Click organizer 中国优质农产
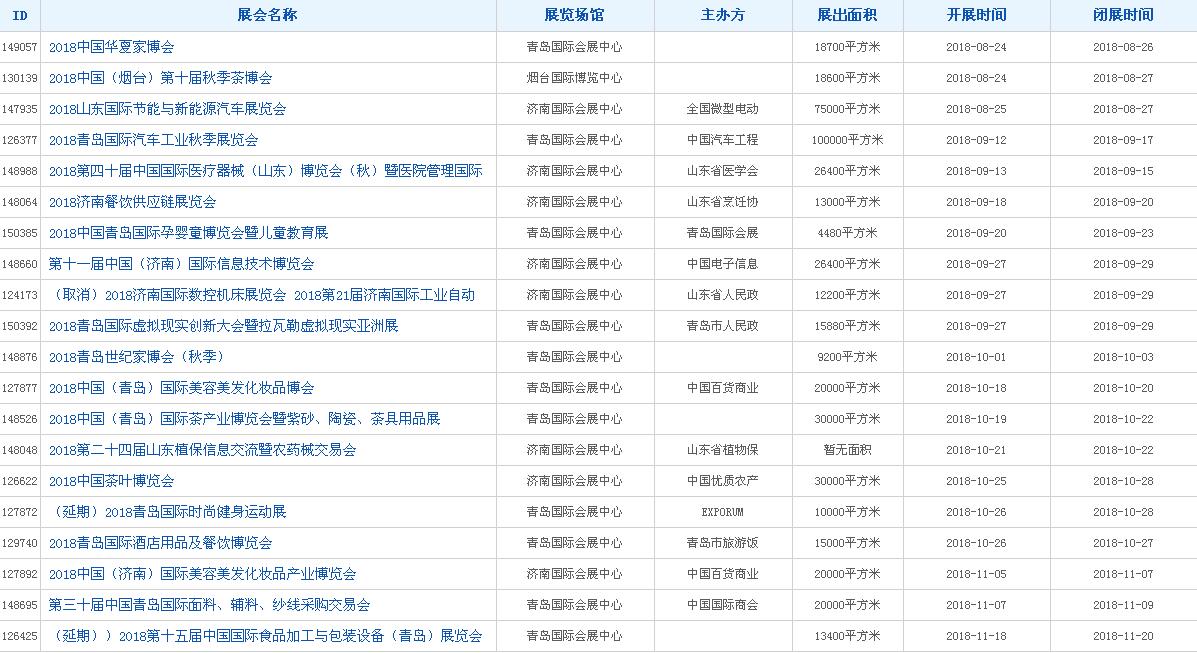Viewport: 1197px width, 653px height. (x=723, y=481)
